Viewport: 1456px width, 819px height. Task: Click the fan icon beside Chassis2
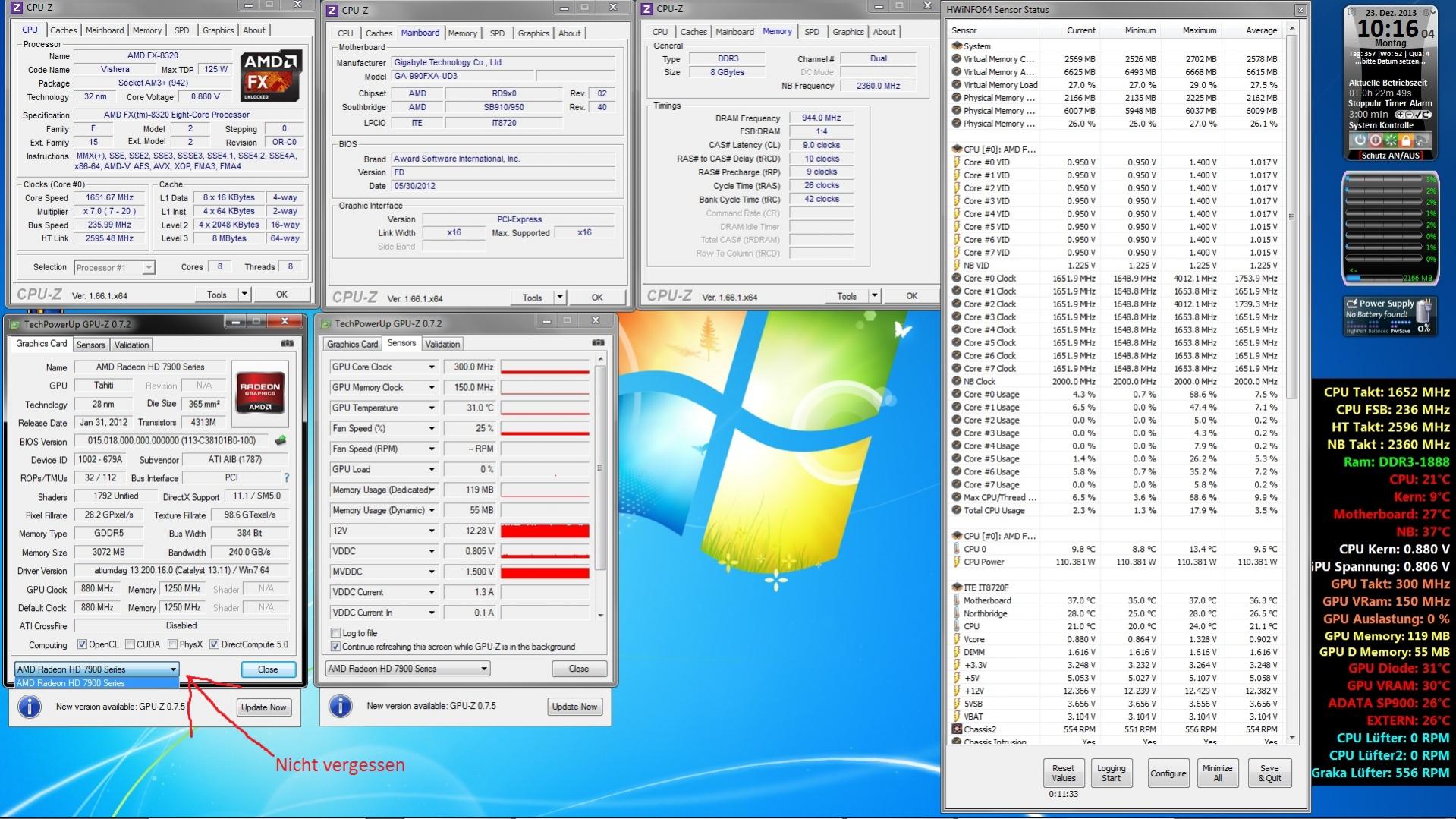[x=957, y=729]
